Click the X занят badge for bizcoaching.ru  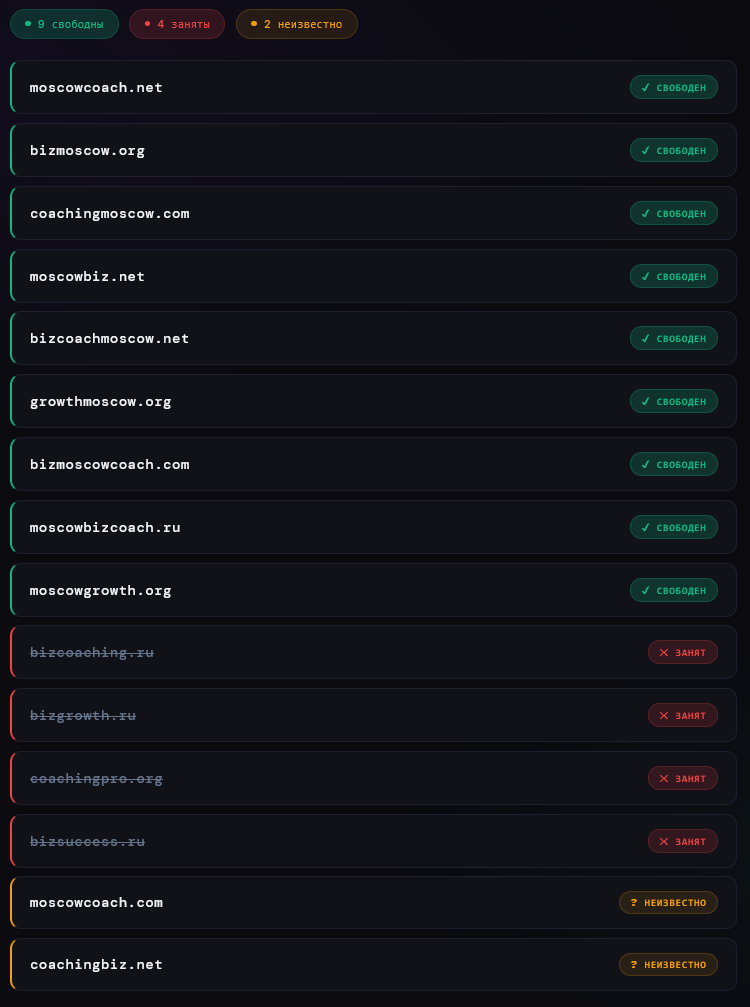click(x=682, y=652)
